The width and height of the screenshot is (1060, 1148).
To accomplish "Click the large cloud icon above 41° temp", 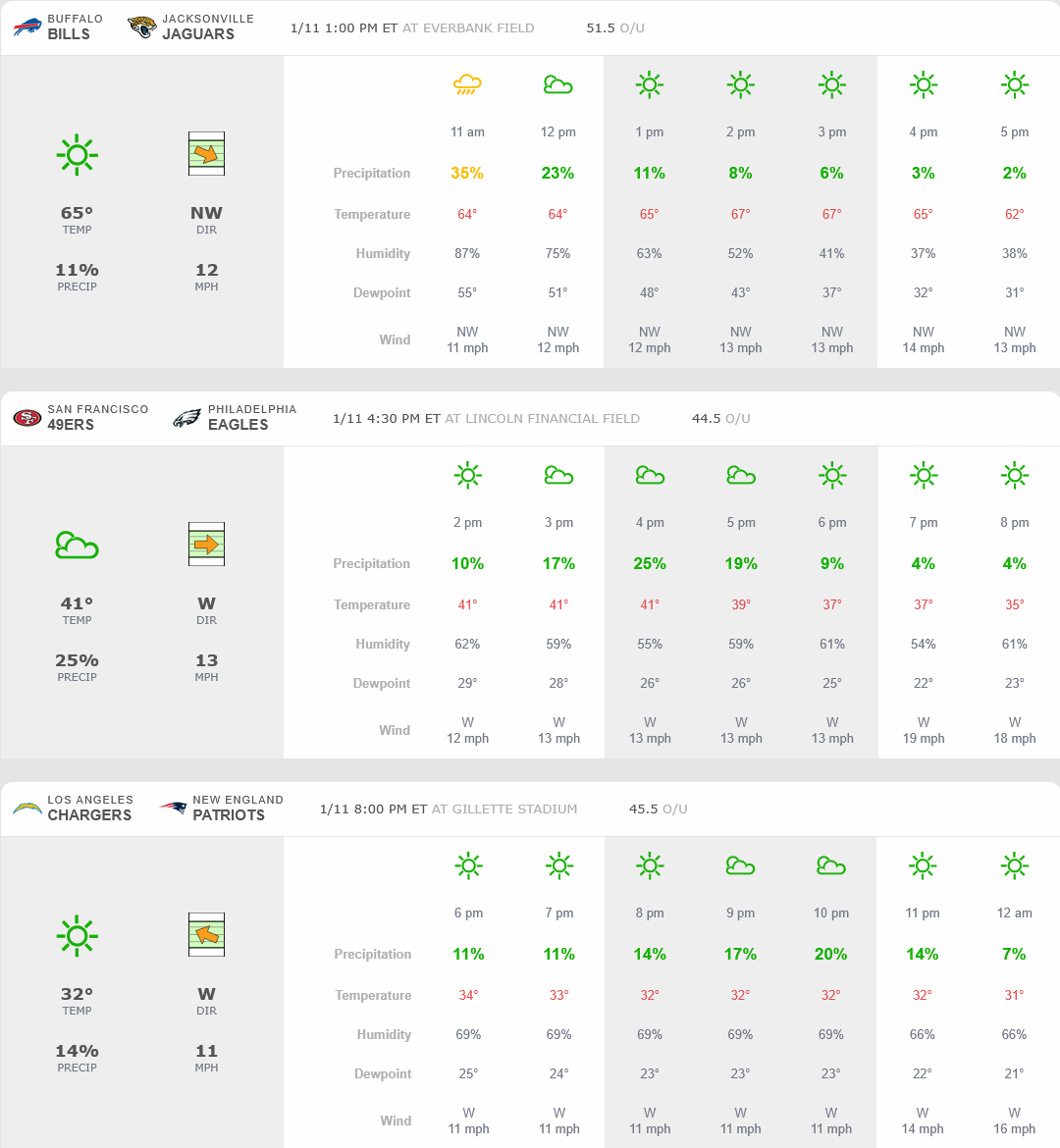I will (77, 545).
